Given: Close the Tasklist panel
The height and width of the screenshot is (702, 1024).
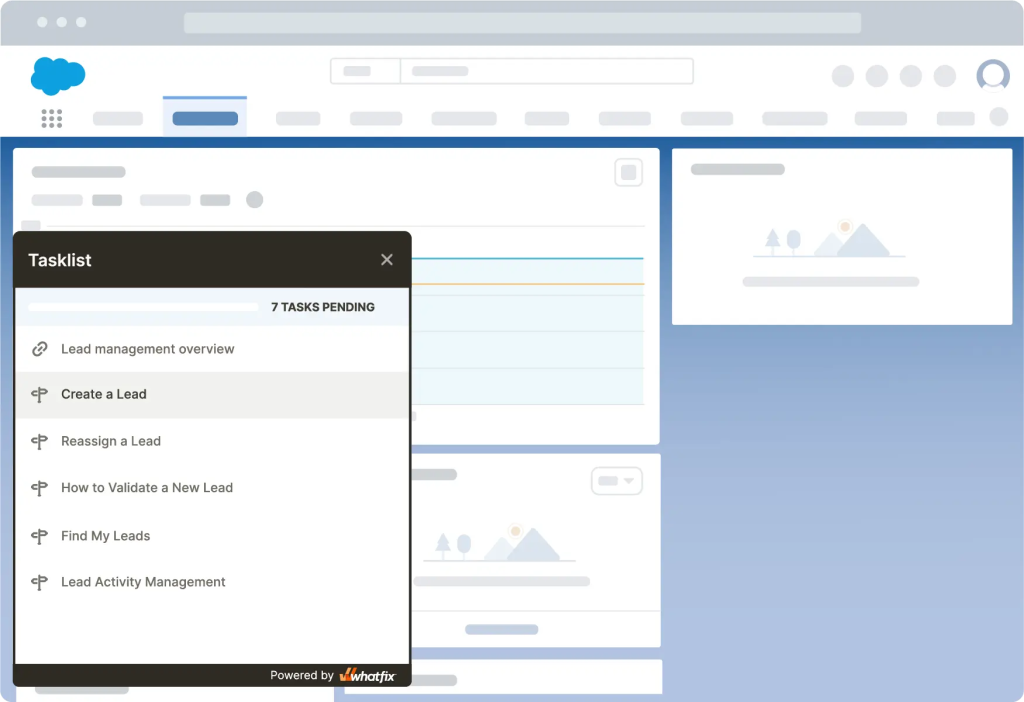Looking at the screenshot, I should point(387,260).
